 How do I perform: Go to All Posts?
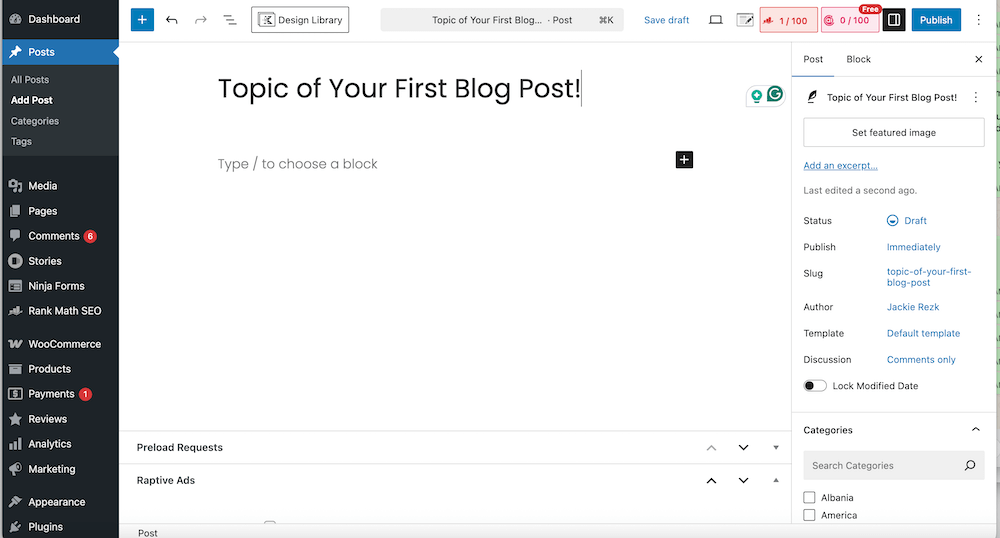(x=30, y=80)
